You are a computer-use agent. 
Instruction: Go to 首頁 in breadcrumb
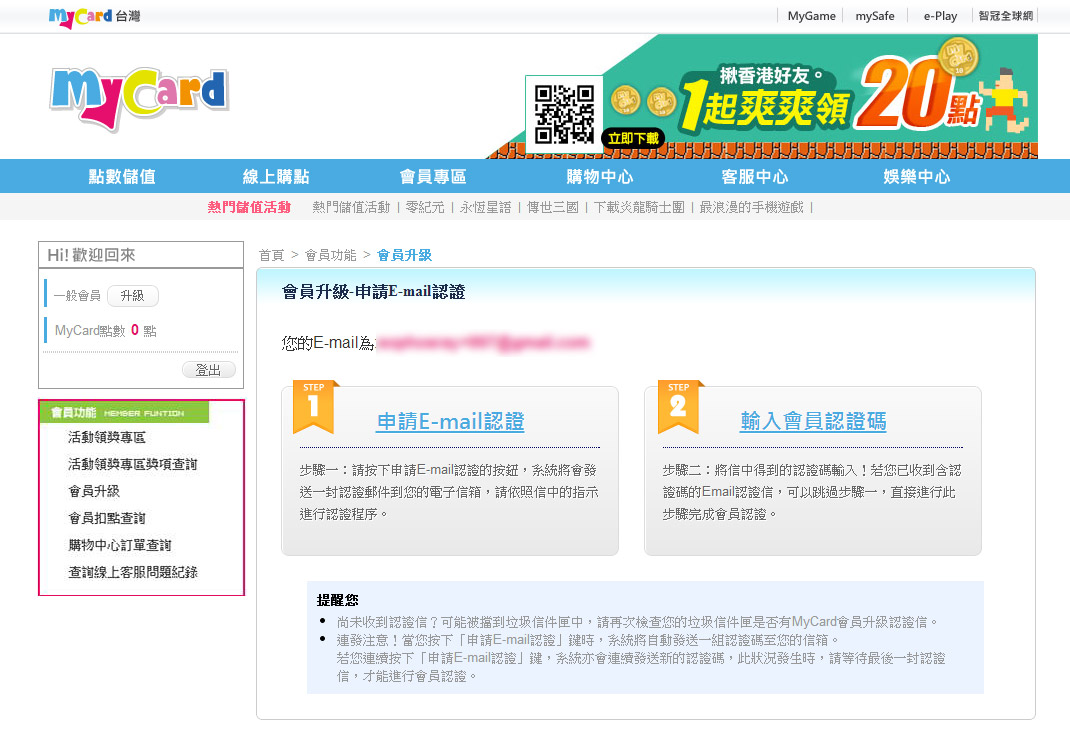tap(271, 255)
